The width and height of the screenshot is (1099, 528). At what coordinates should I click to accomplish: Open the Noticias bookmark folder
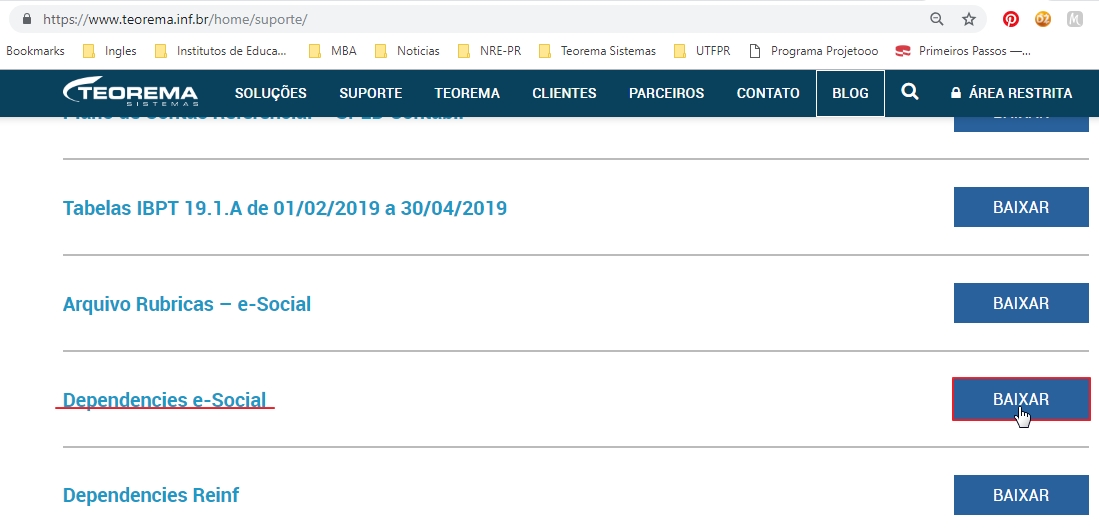coord(407,50)
